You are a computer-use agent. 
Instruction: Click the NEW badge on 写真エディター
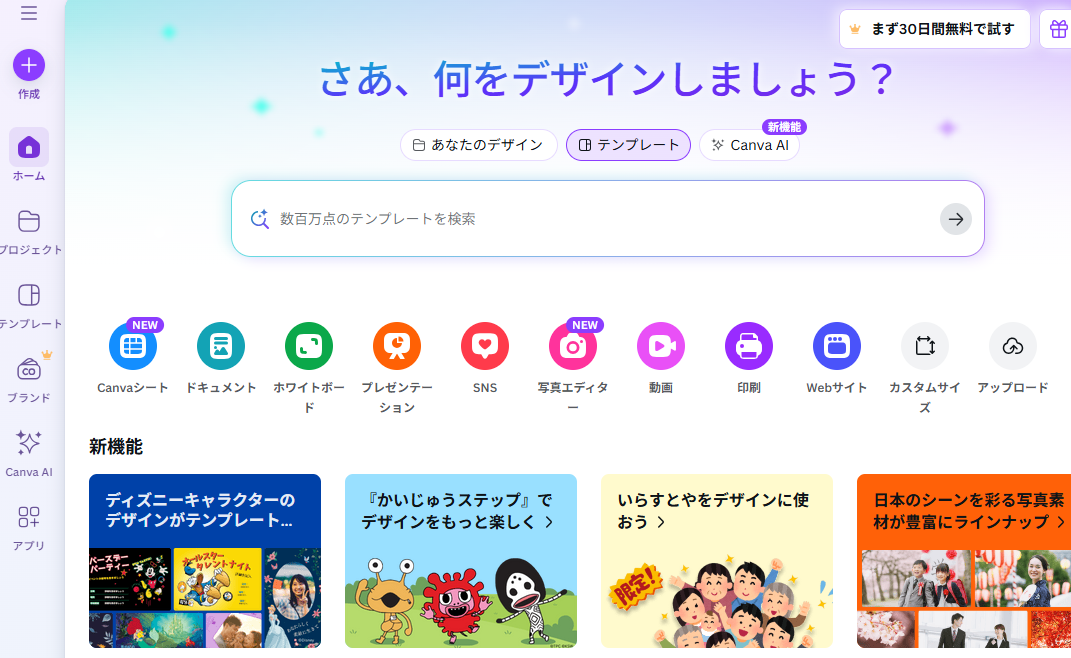[x=585, y=325]
